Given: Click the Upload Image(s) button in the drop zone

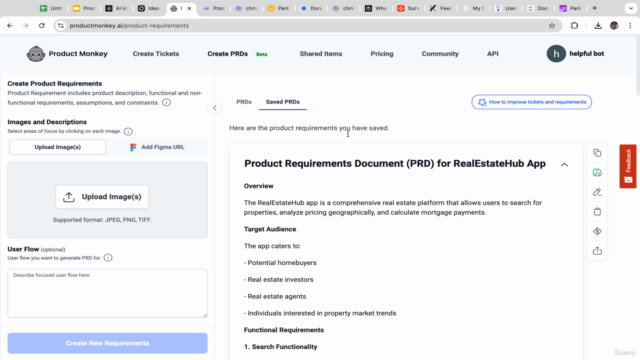Looking at the screenshot, I should pos(102,197).
